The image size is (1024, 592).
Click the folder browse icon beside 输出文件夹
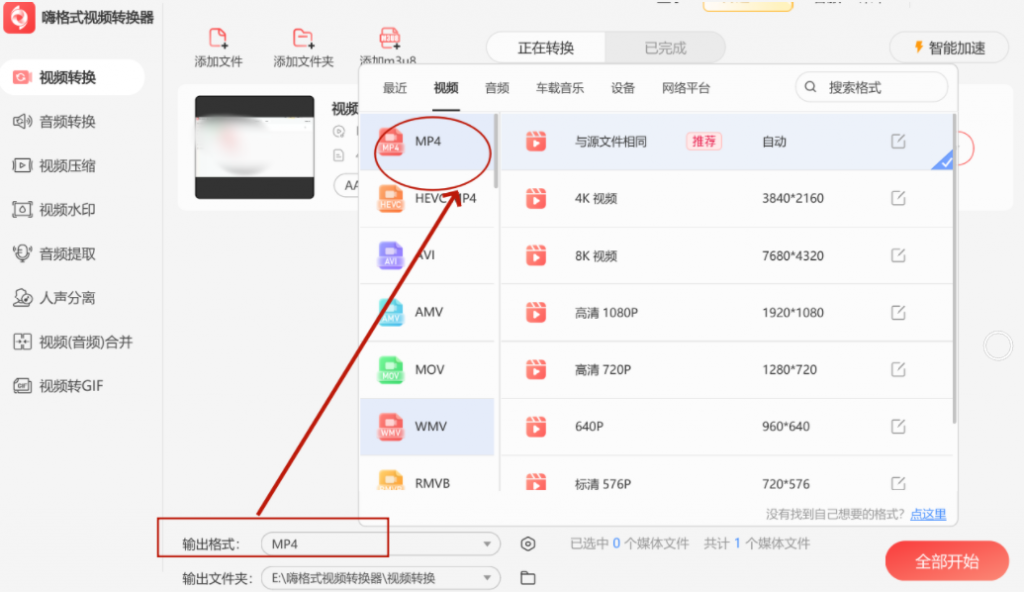(528, 577)
